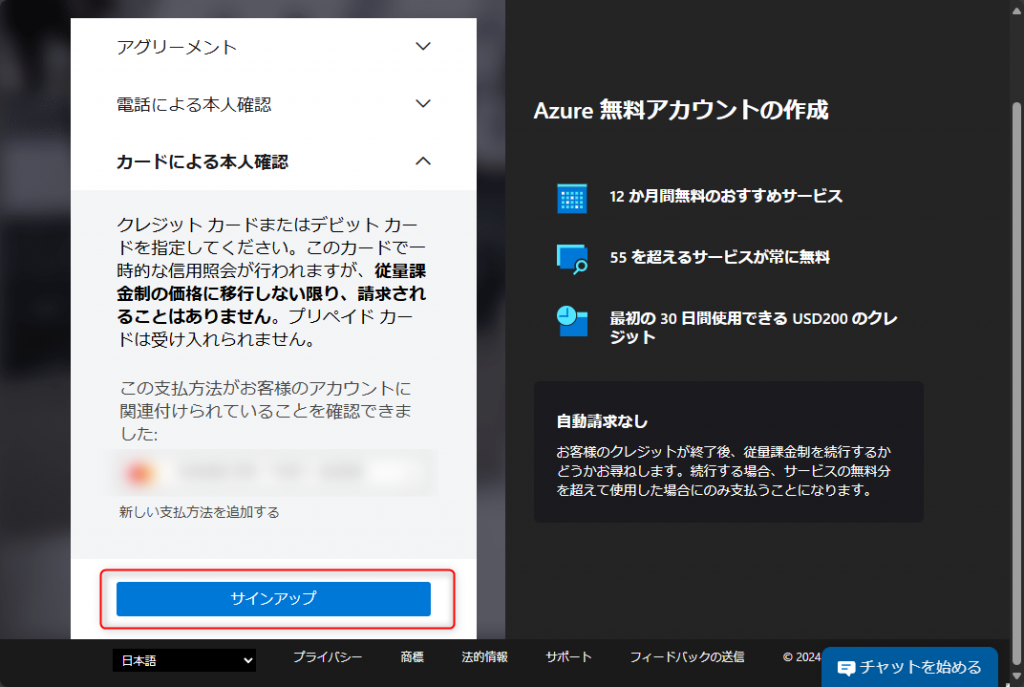Select the blurred saved payment card
Viewport: 1024px width, 687px height.
[274, 473]
